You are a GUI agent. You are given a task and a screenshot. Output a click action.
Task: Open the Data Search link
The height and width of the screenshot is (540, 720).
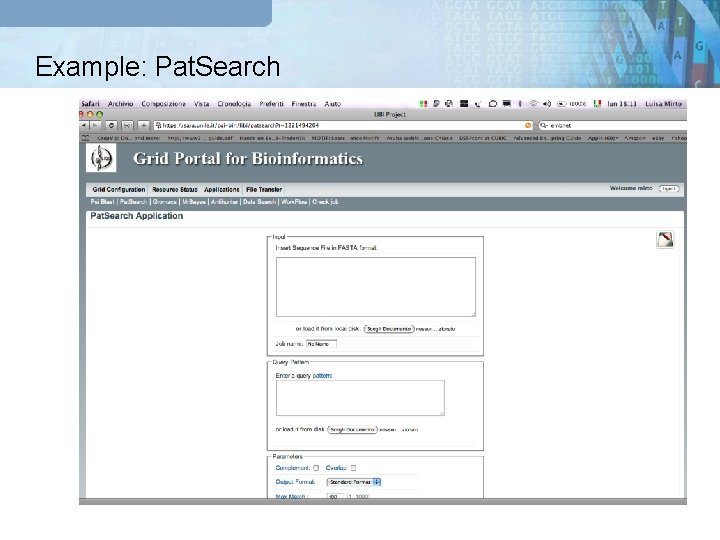coord(259,202)
